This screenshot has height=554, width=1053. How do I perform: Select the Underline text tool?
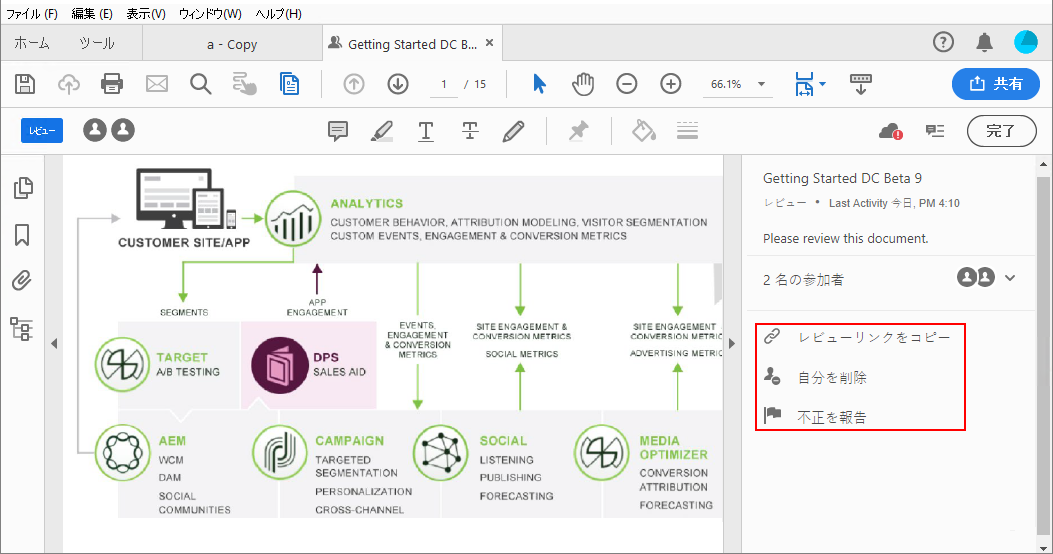(426, 130)
